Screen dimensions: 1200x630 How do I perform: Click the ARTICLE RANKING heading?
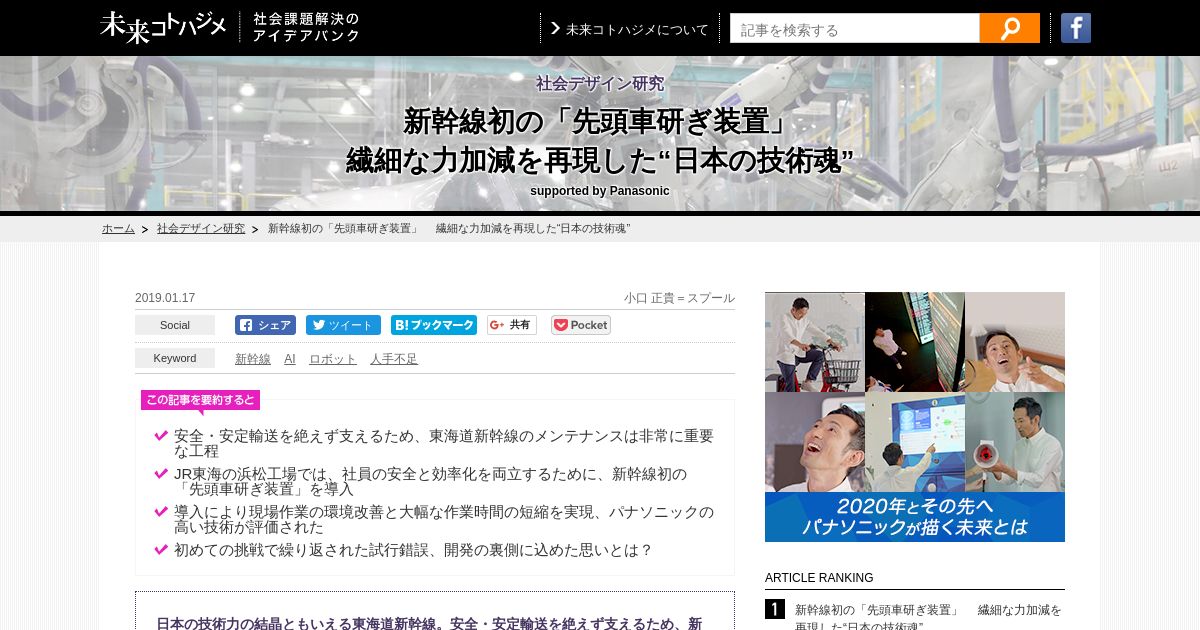pyautogui.click(x=819, y=578)
